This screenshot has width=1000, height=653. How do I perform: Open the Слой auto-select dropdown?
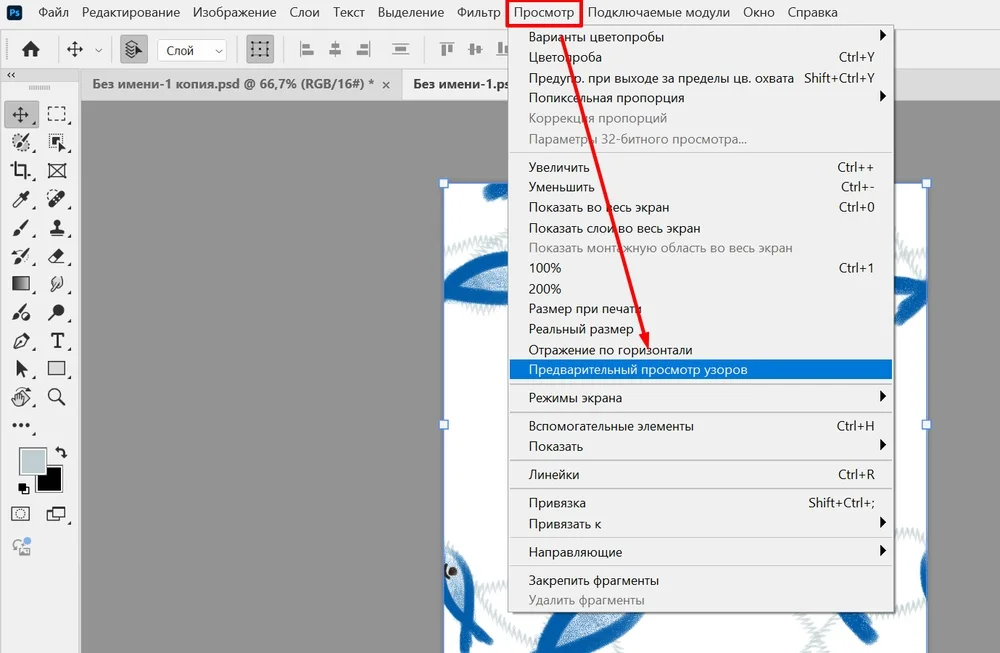(x=192, y=50)
